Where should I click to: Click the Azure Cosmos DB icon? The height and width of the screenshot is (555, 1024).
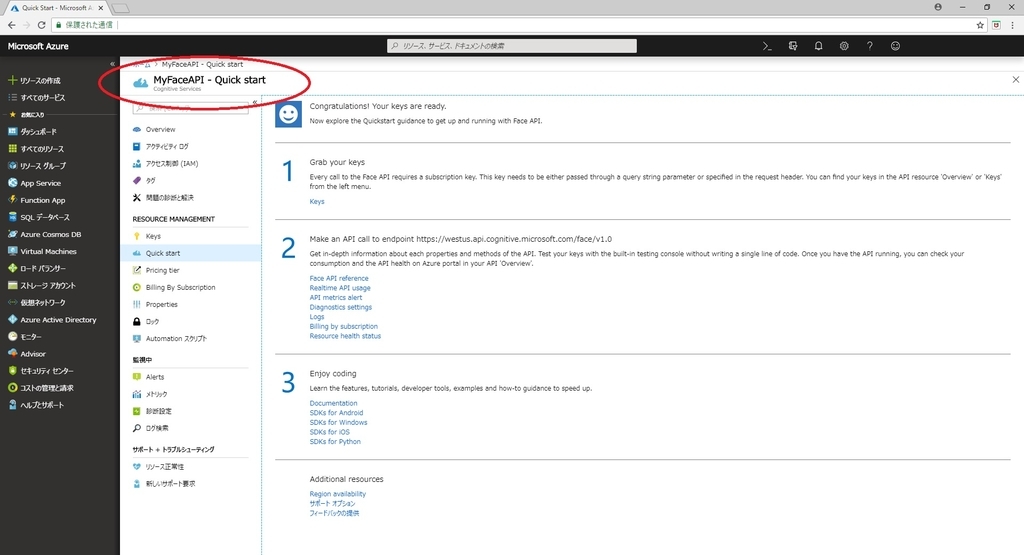pyautogui.click(x=12, y=234)
